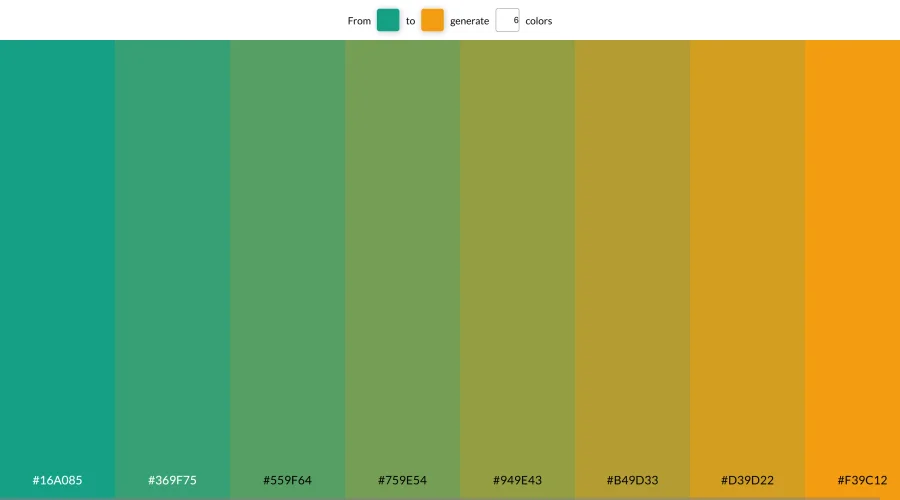Select the #16A085 color column
This screenshot has width=900, height=500.
(57, 269)
